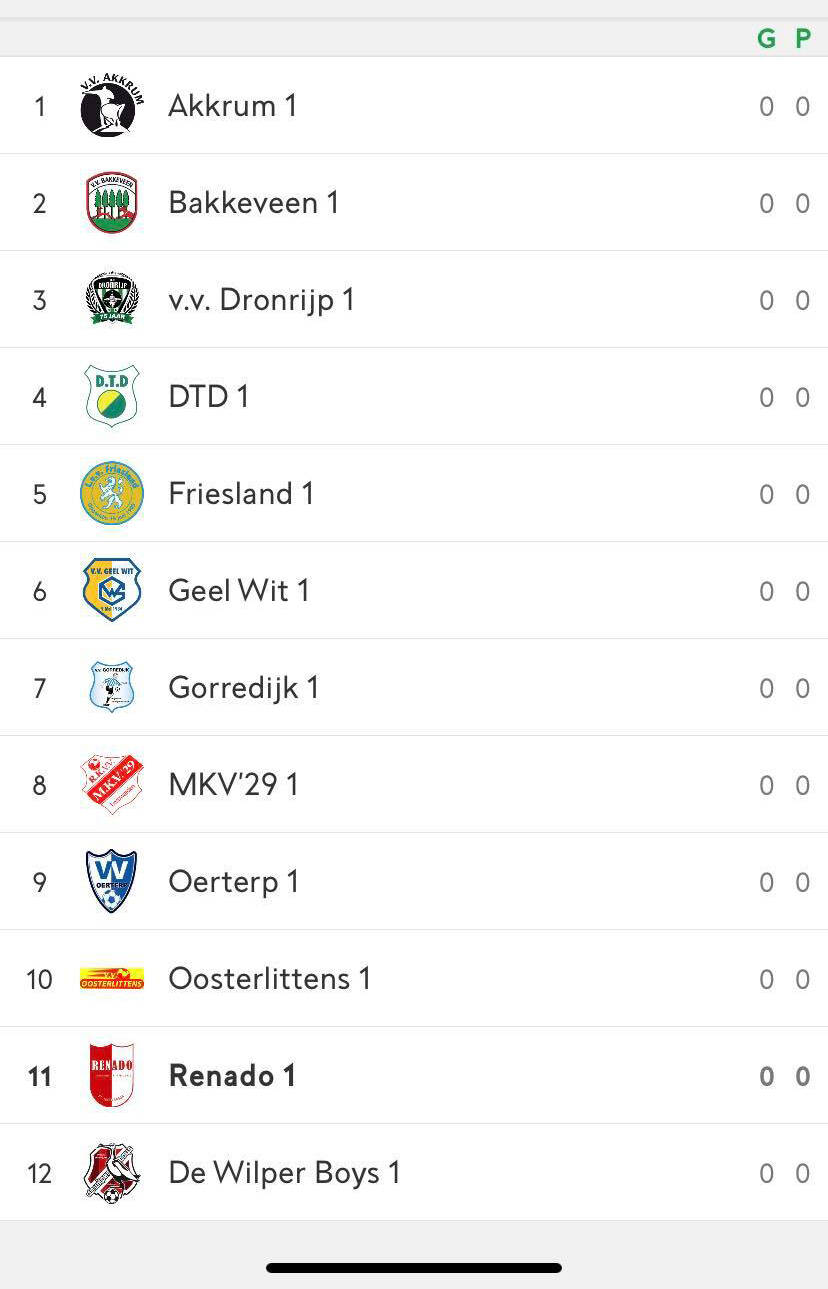Tap the Bakkeveen tree crest icon

point(111,202)
